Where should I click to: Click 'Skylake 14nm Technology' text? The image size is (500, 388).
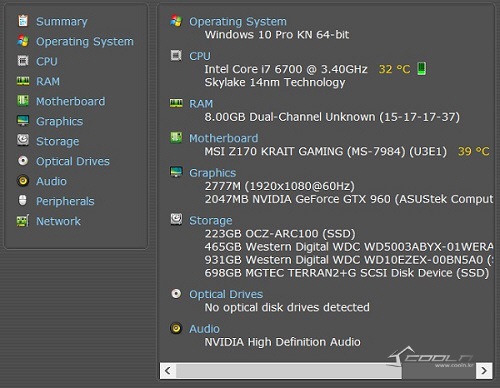[275, 82]
